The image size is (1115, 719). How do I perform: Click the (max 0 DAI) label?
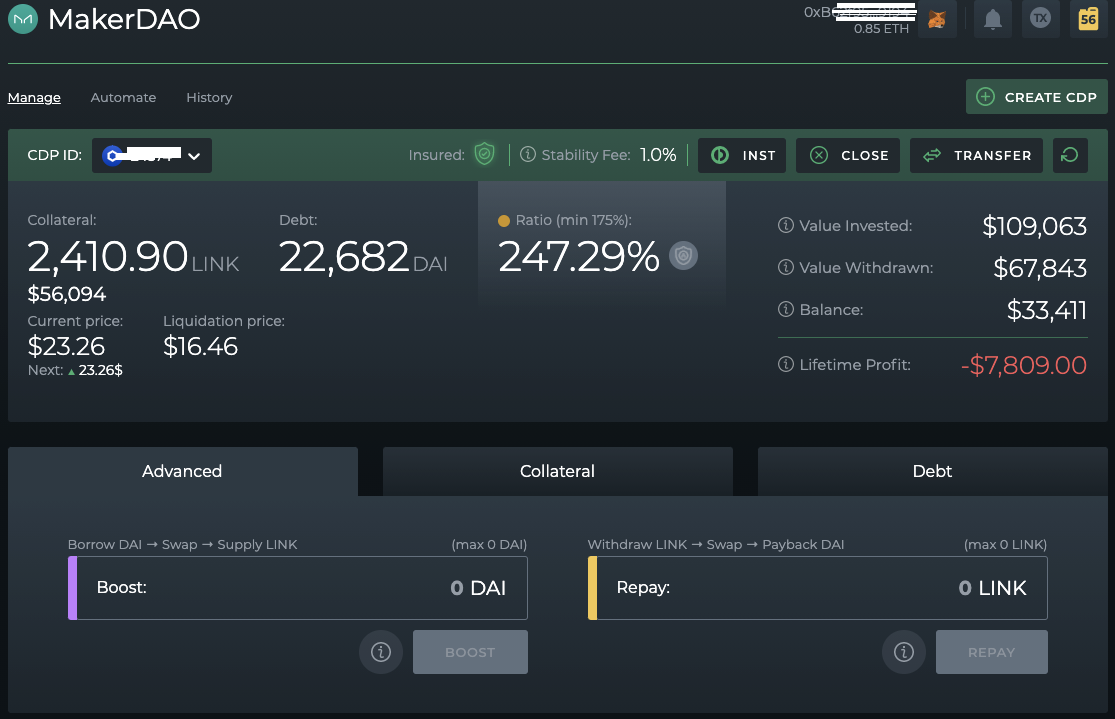489,545
